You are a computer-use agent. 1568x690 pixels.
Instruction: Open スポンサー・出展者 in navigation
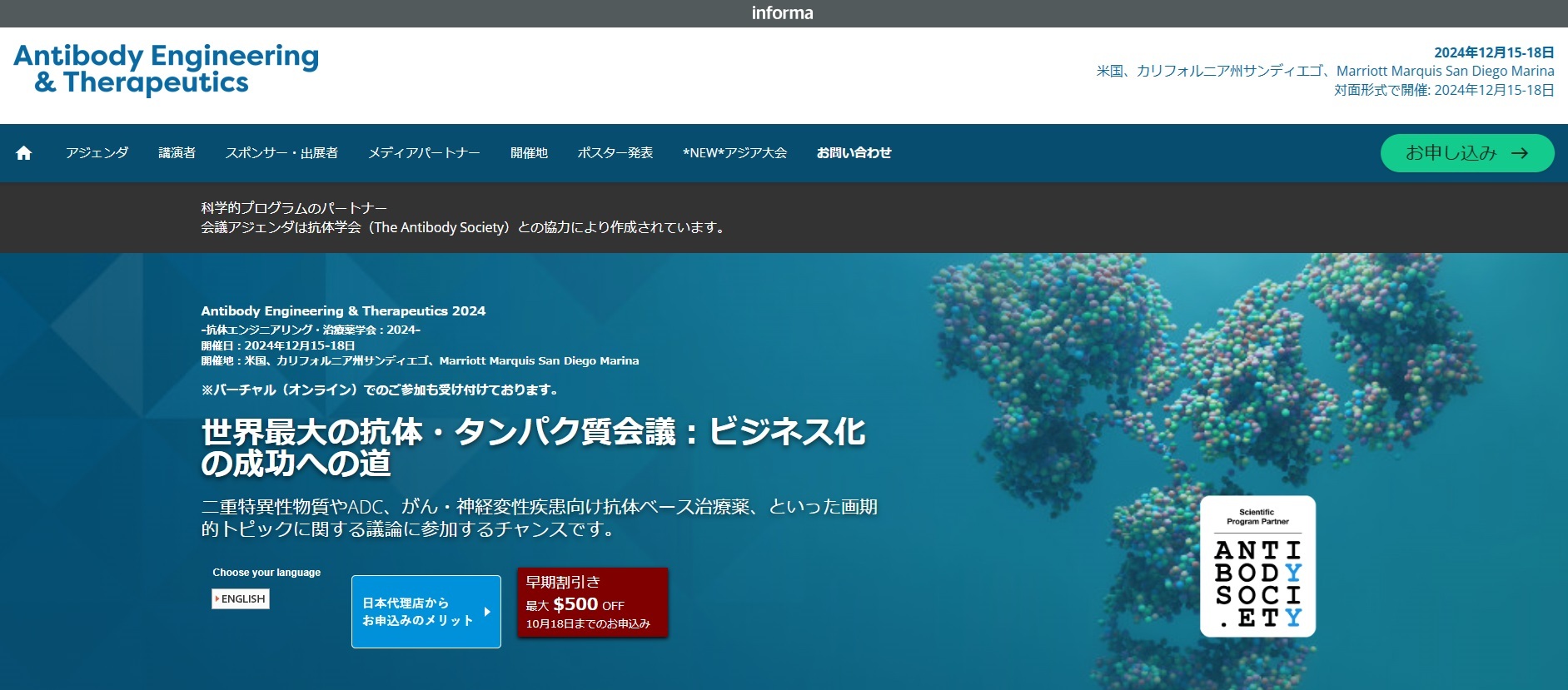(x=281, y=153)
